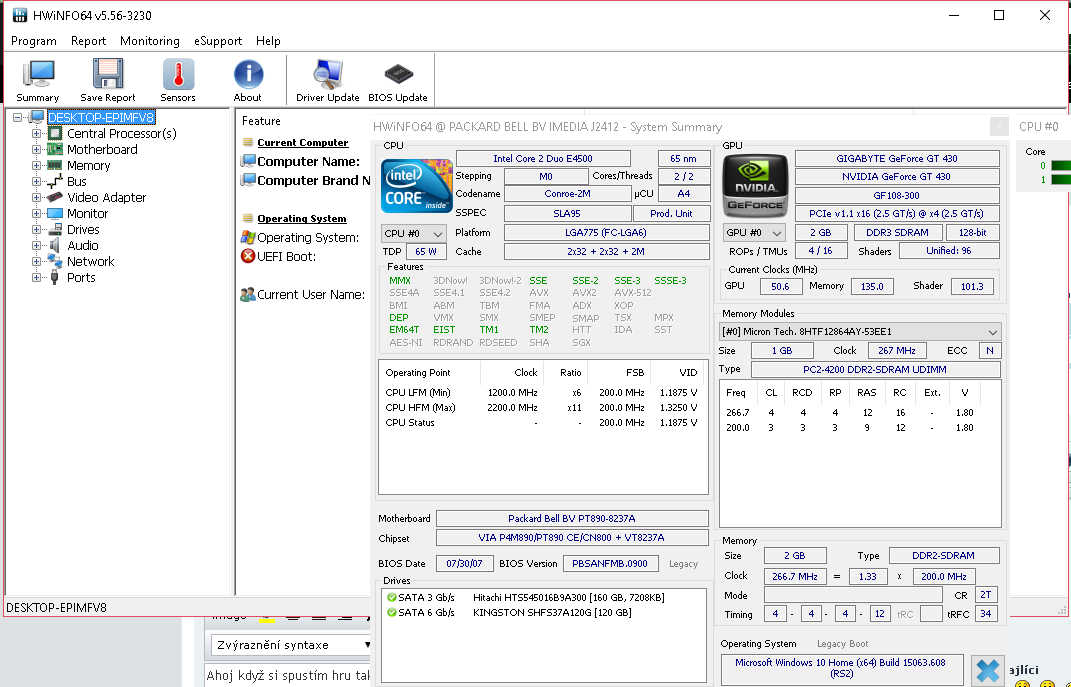
Task: Click the Packard Bell BV PT890-8237A field
Action: tap(572, 518)
